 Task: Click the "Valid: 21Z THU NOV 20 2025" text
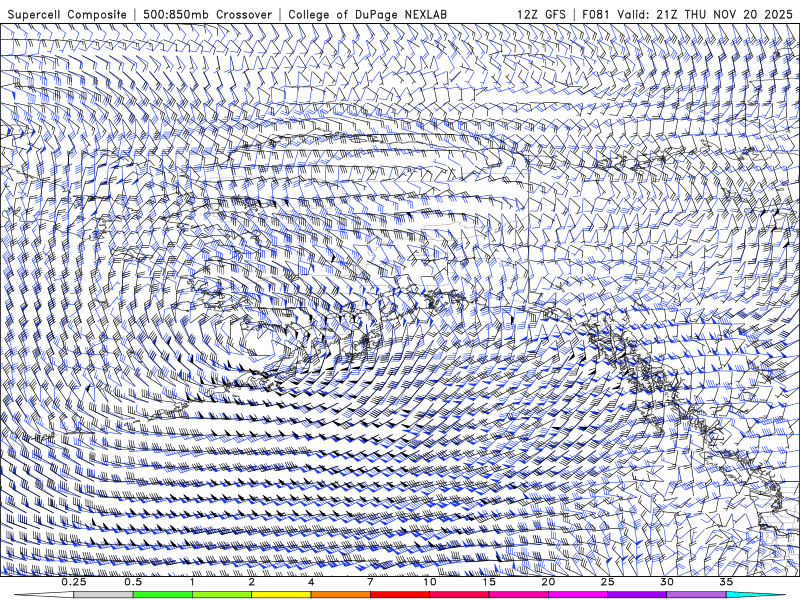pyautogui.click(x=705, y=14)
